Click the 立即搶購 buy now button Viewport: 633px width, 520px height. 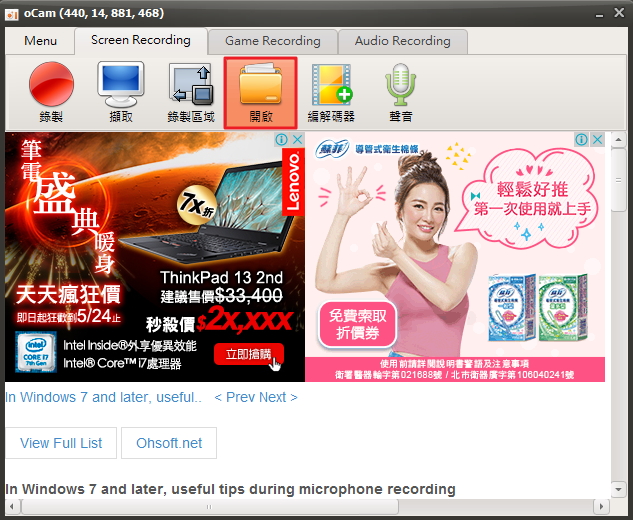(x=249, y=354)
